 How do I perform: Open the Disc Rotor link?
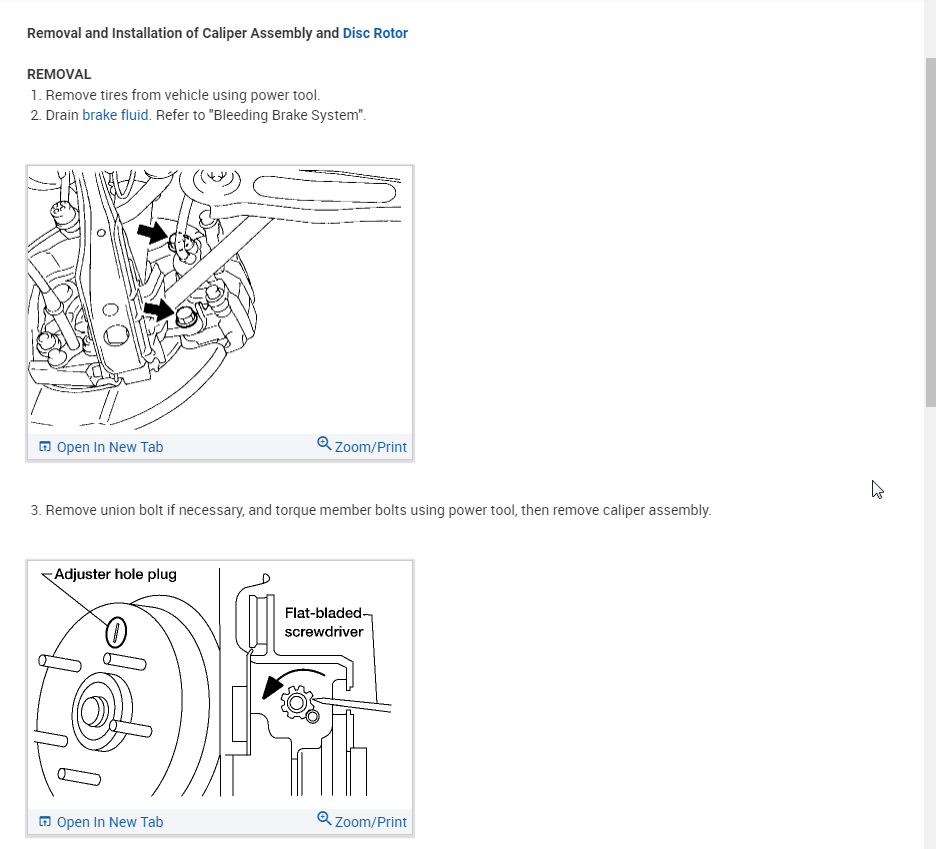tap(375, 33)
